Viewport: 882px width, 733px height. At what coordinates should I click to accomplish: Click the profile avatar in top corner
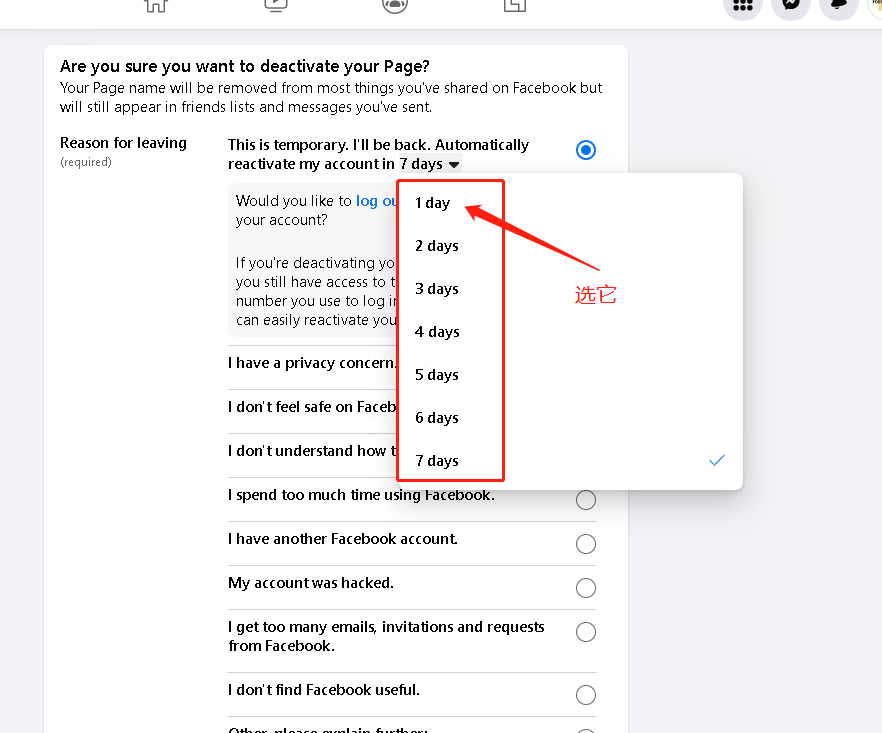[876, 5]
